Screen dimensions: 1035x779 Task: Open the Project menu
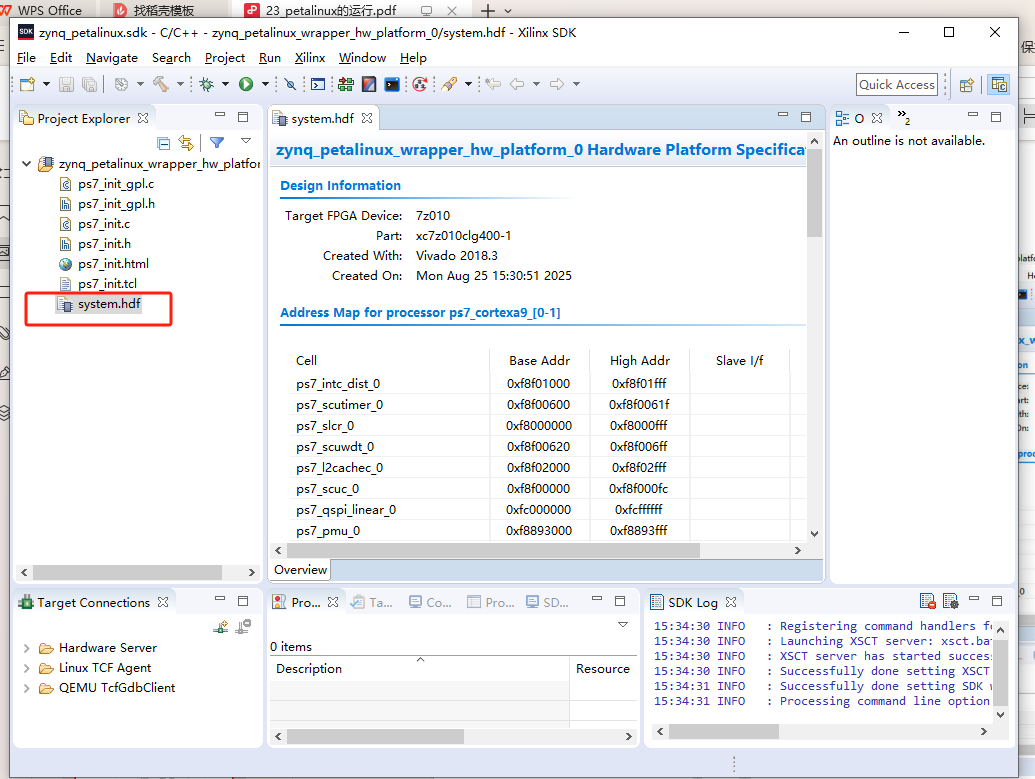[224, 58]
